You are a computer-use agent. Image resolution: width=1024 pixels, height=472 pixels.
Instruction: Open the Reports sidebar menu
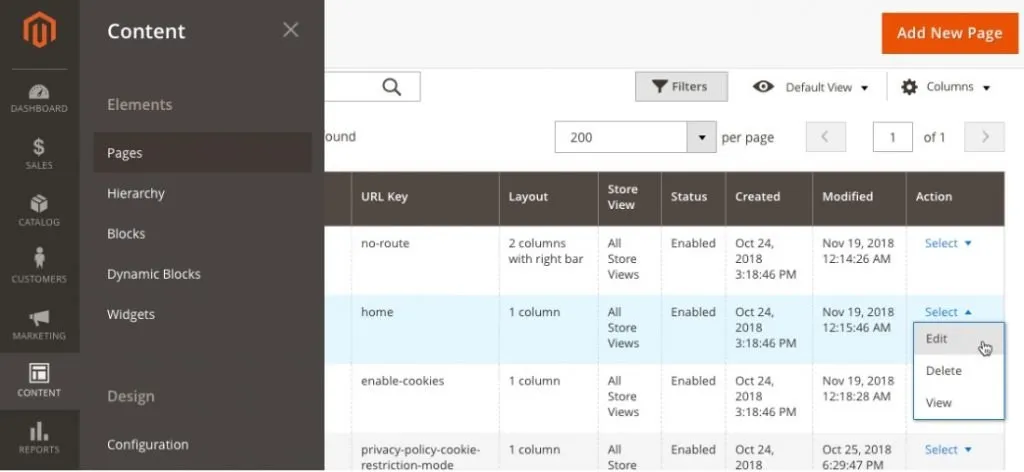[39, 438]
